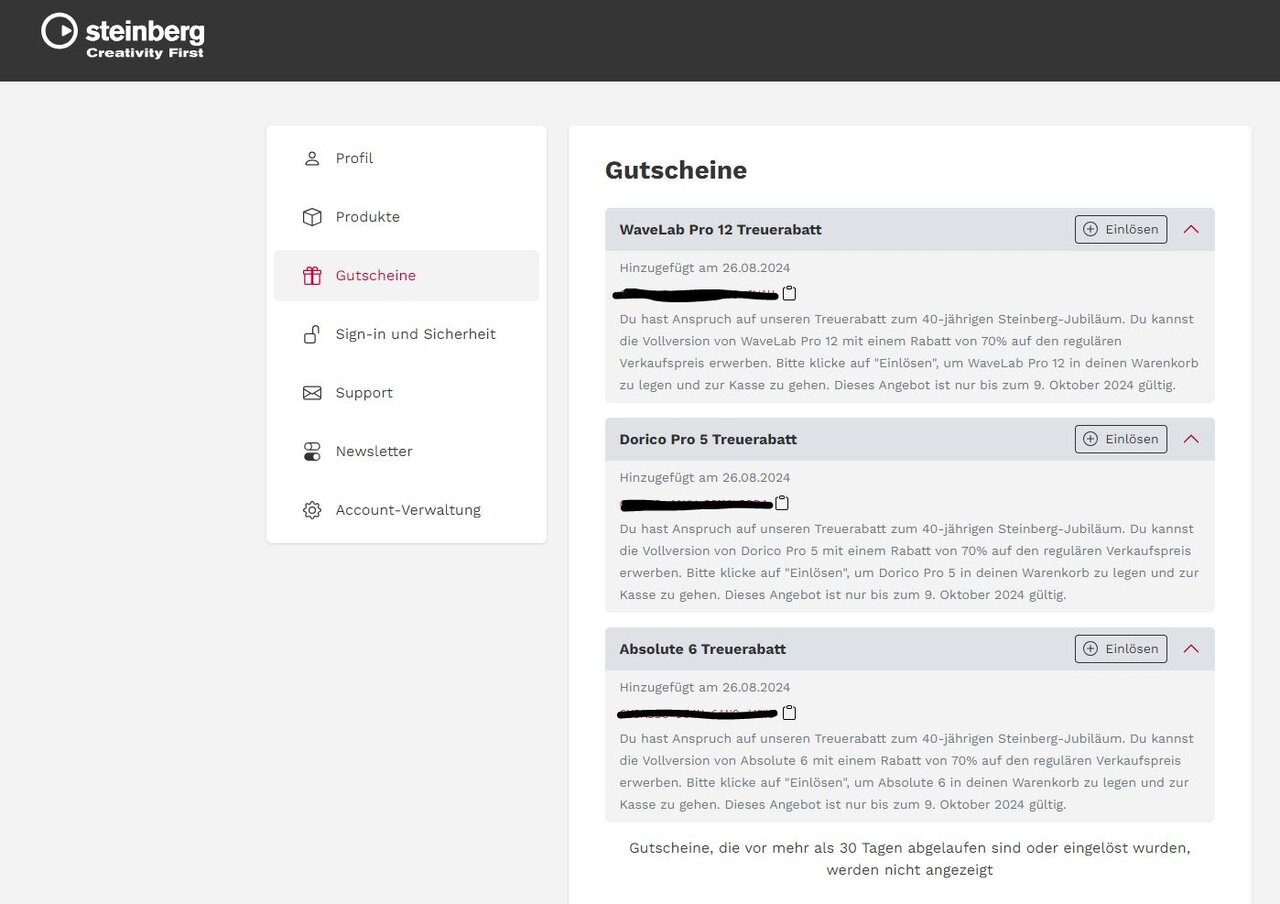Click the 'WaveLab Pro 12 Treuerabatt' title
Screen dimensions: 1280x904
click(720, 230)
